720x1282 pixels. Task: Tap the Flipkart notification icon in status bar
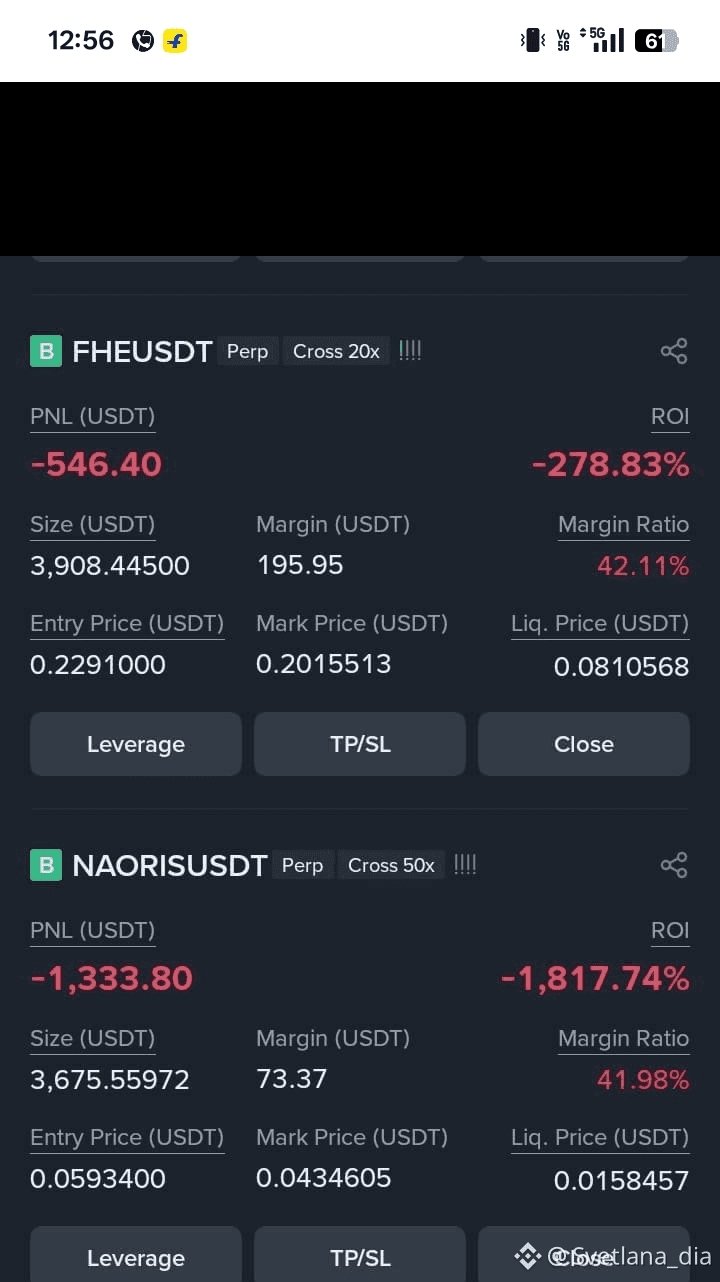tap(175, 41)
